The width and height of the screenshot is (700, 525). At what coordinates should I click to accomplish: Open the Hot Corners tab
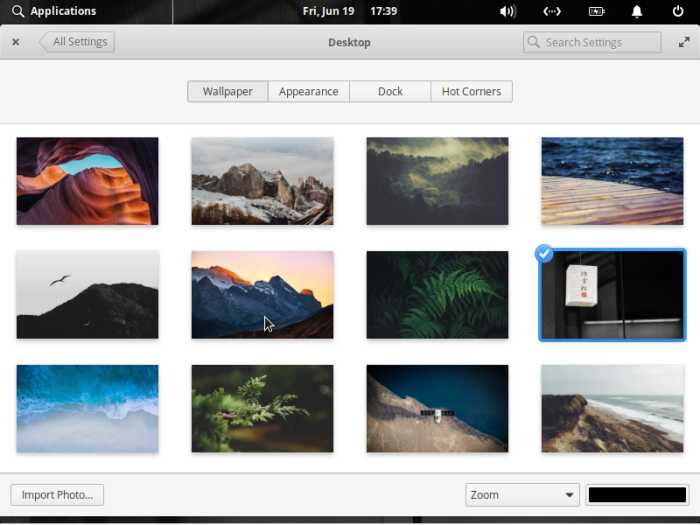(x=471, y=91)
